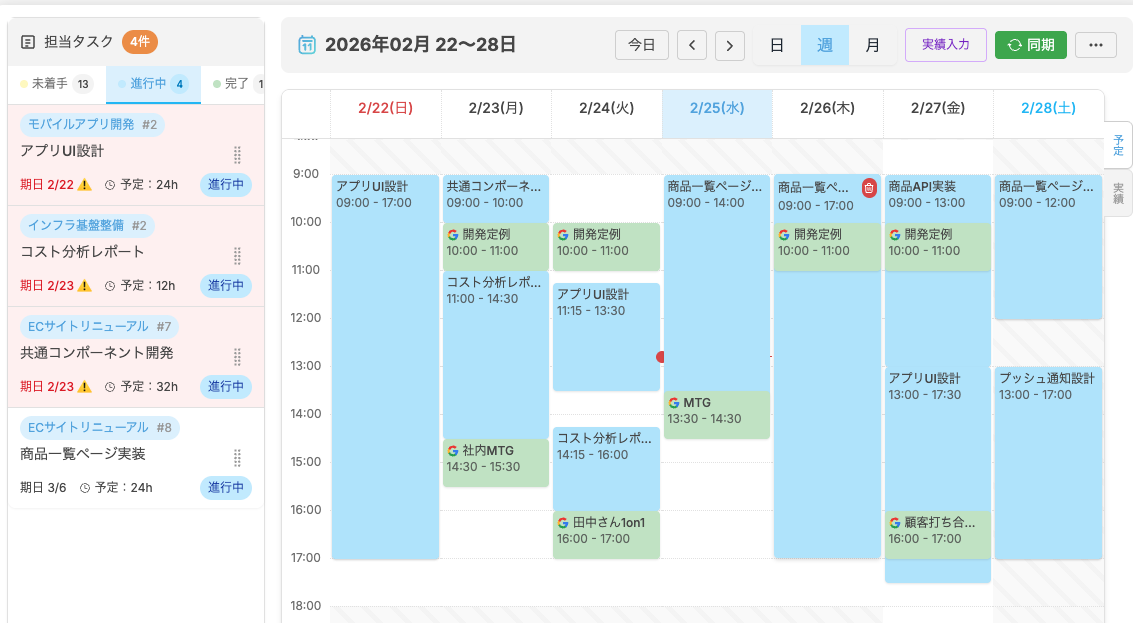
Task: Advance to next week with right chevron
Action: point(730,45)
